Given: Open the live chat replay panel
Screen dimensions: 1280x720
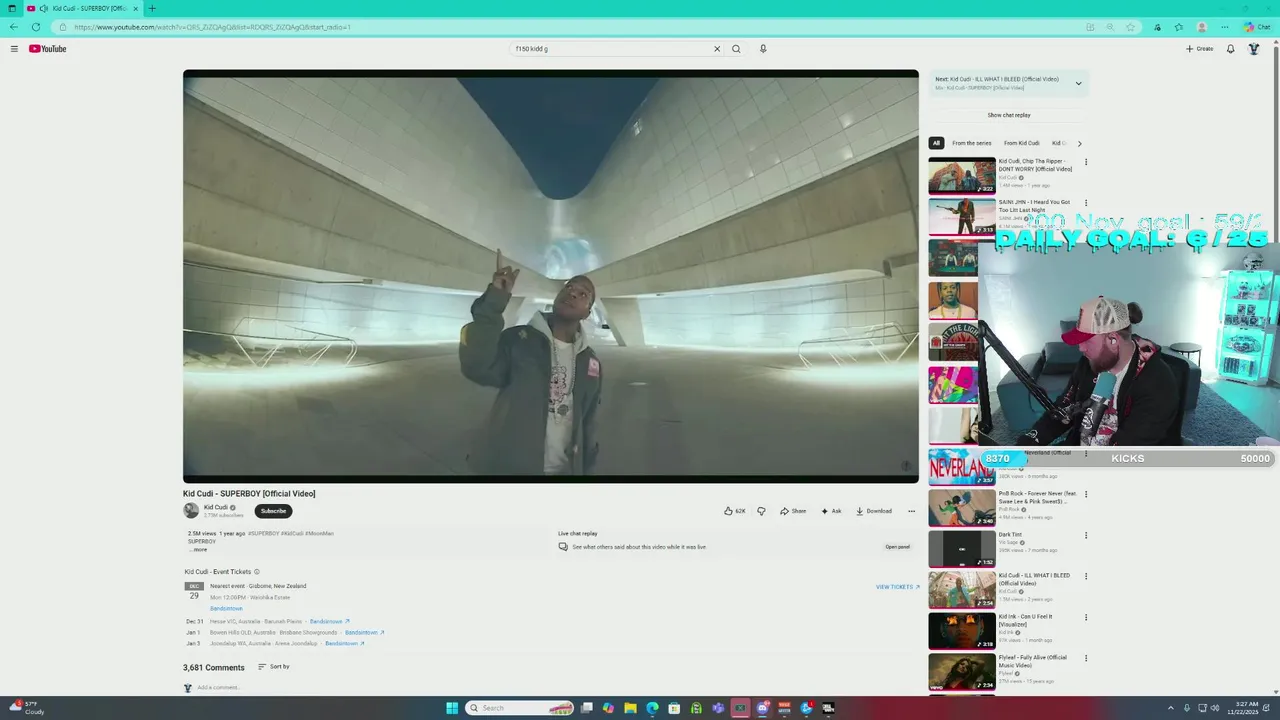Looking at the screenshot, I should [897, 547].
